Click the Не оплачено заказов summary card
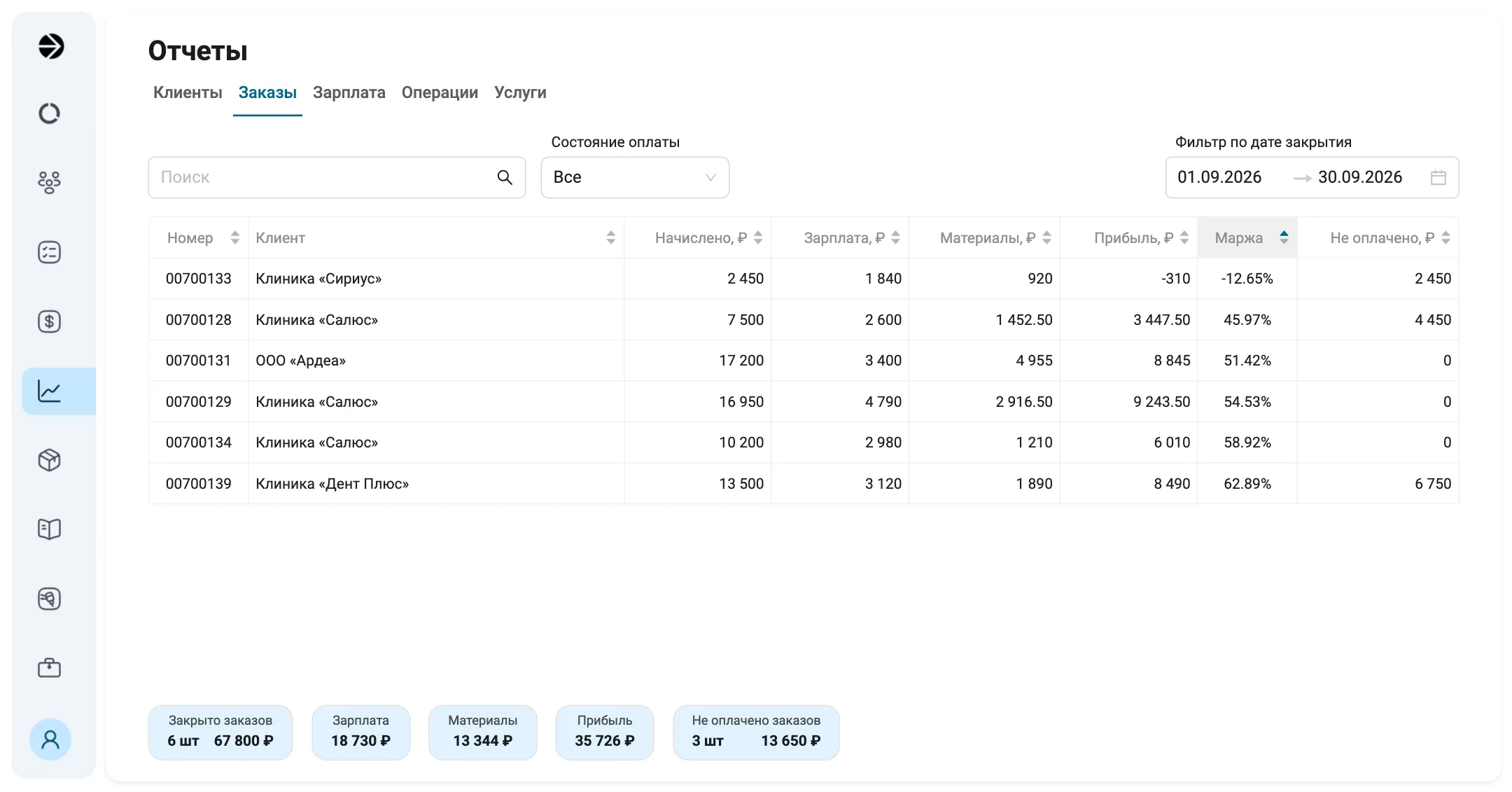 [x=756, y=732]
